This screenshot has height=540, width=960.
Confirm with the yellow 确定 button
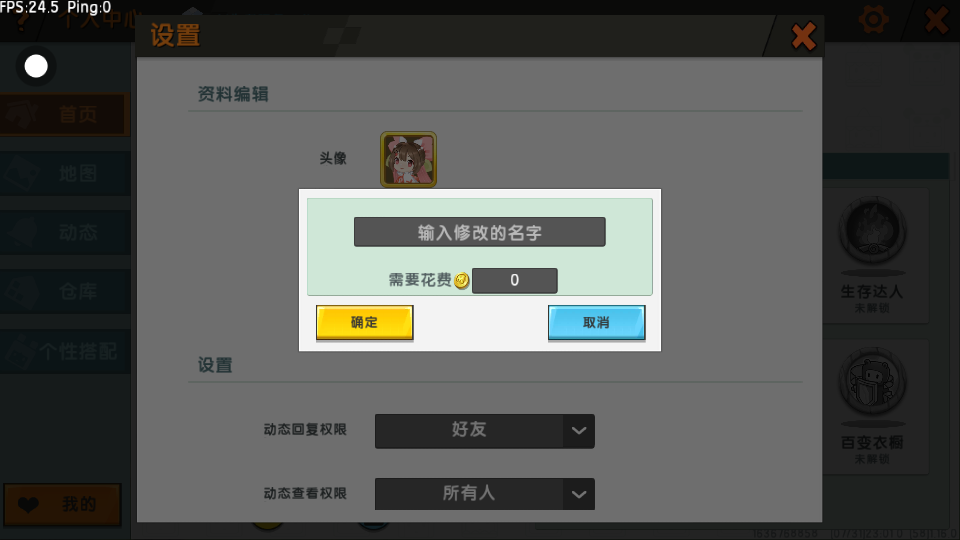click(x=364, y=322)
